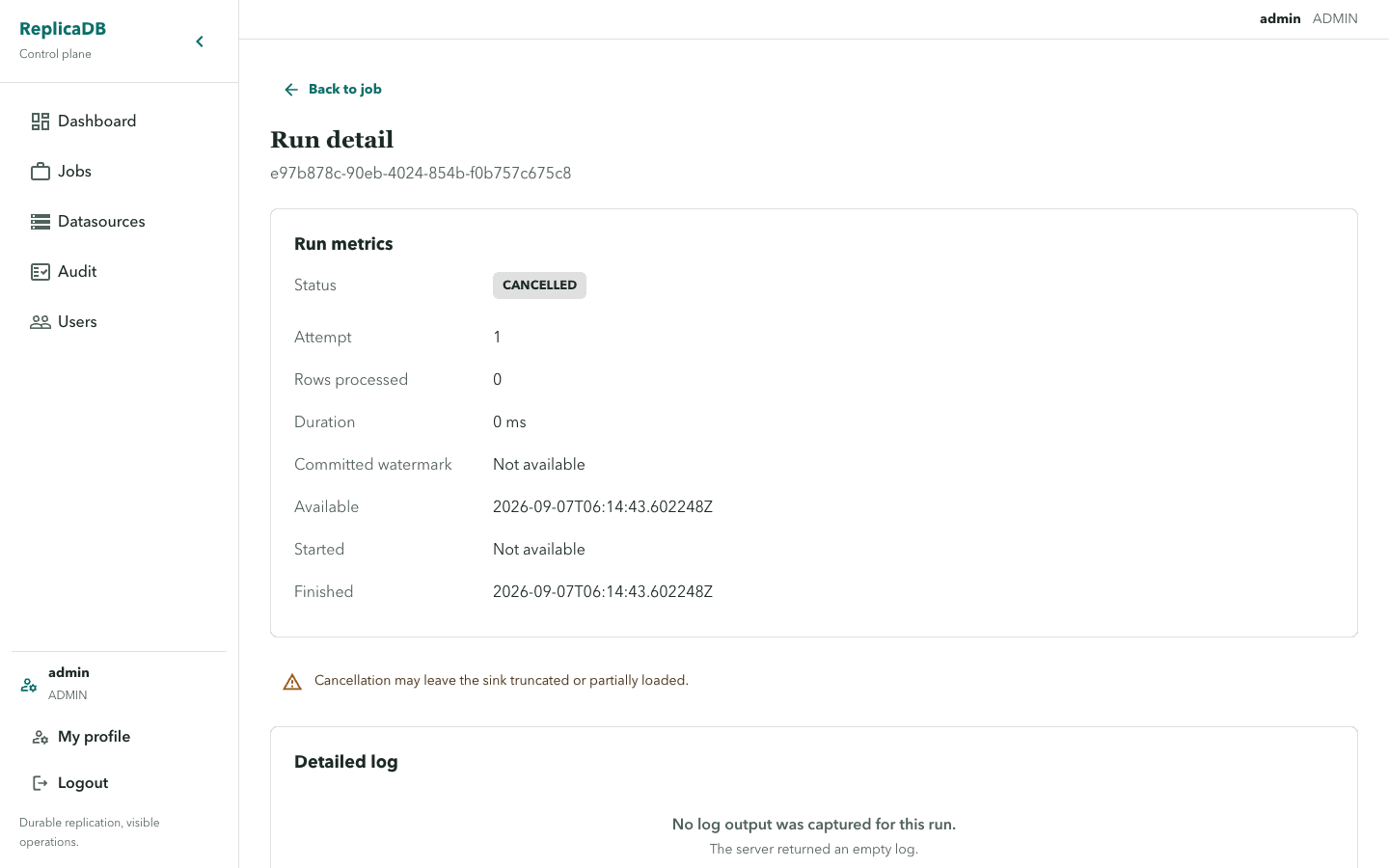Click the Finished row timestamp value
1389x868 pixels.
[x=603, y=592]
